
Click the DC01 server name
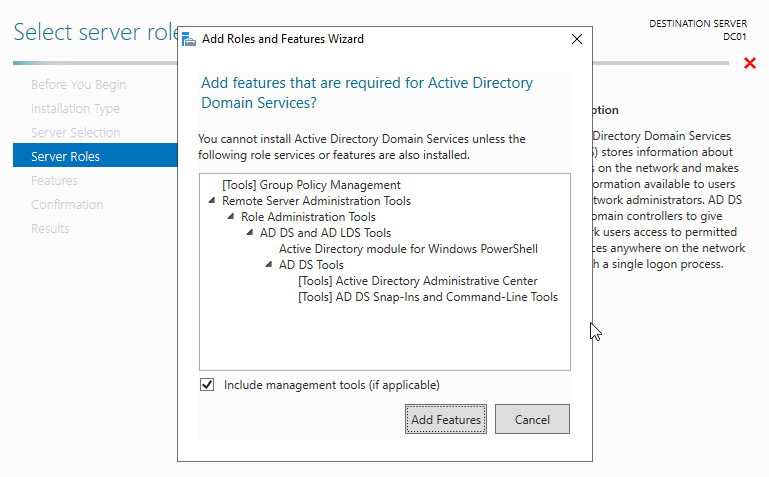coord(735,36)
